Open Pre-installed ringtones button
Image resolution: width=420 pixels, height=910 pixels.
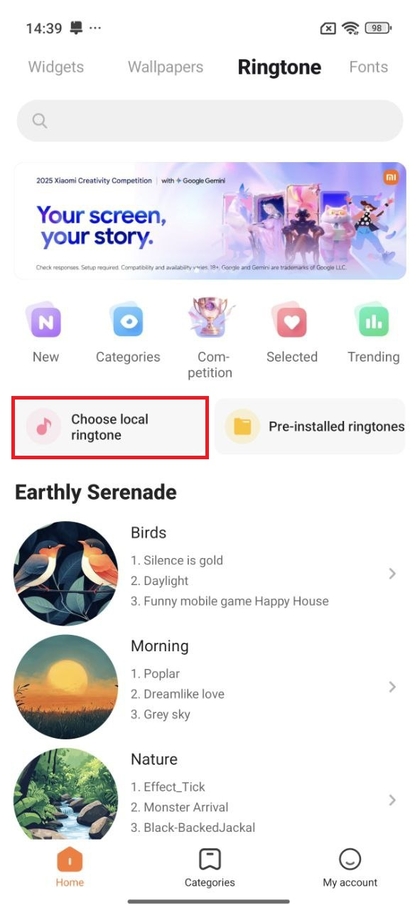(x=309, y=427)
